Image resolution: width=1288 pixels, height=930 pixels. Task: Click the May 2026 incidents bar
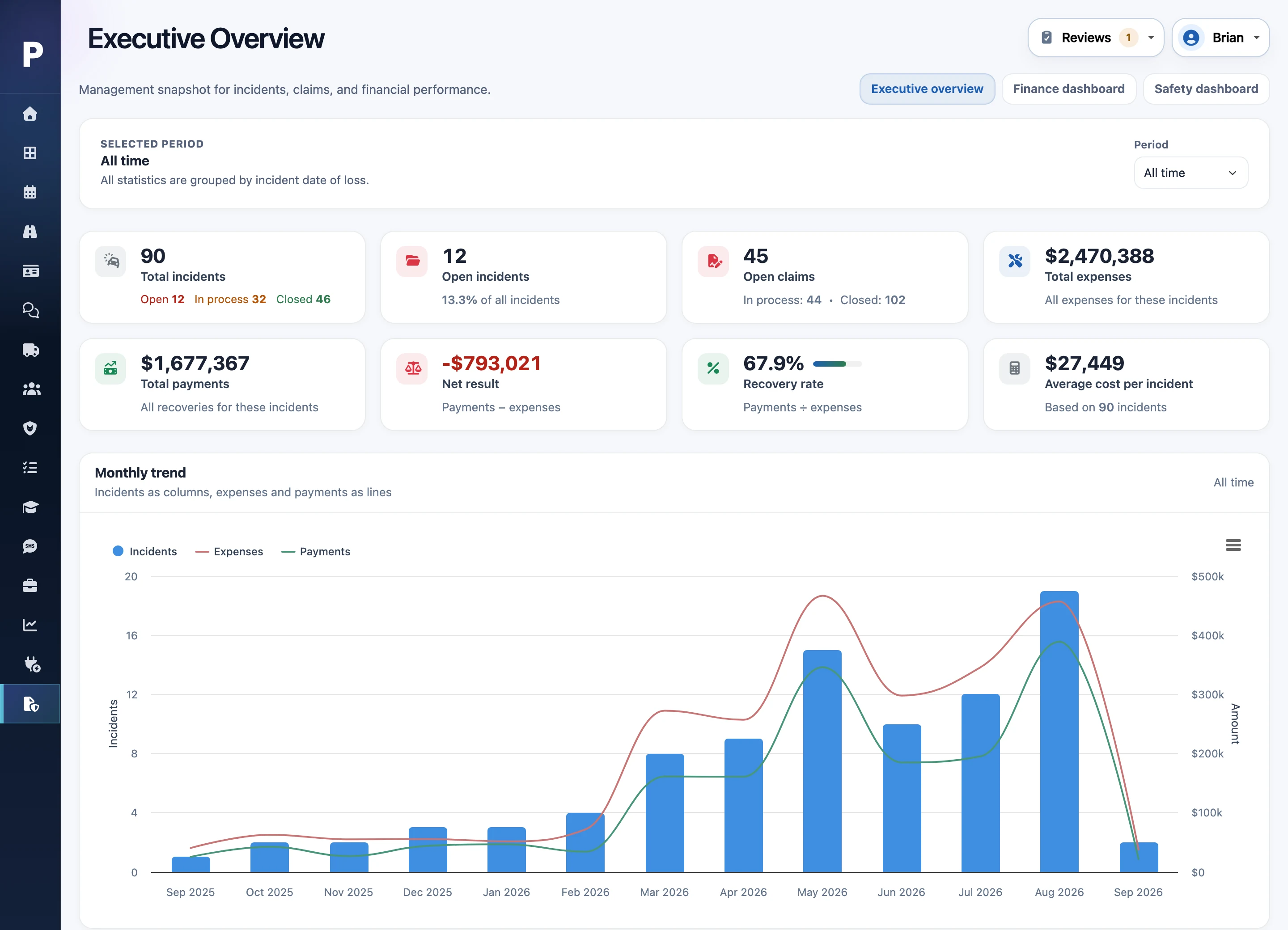tap(822, 761)
